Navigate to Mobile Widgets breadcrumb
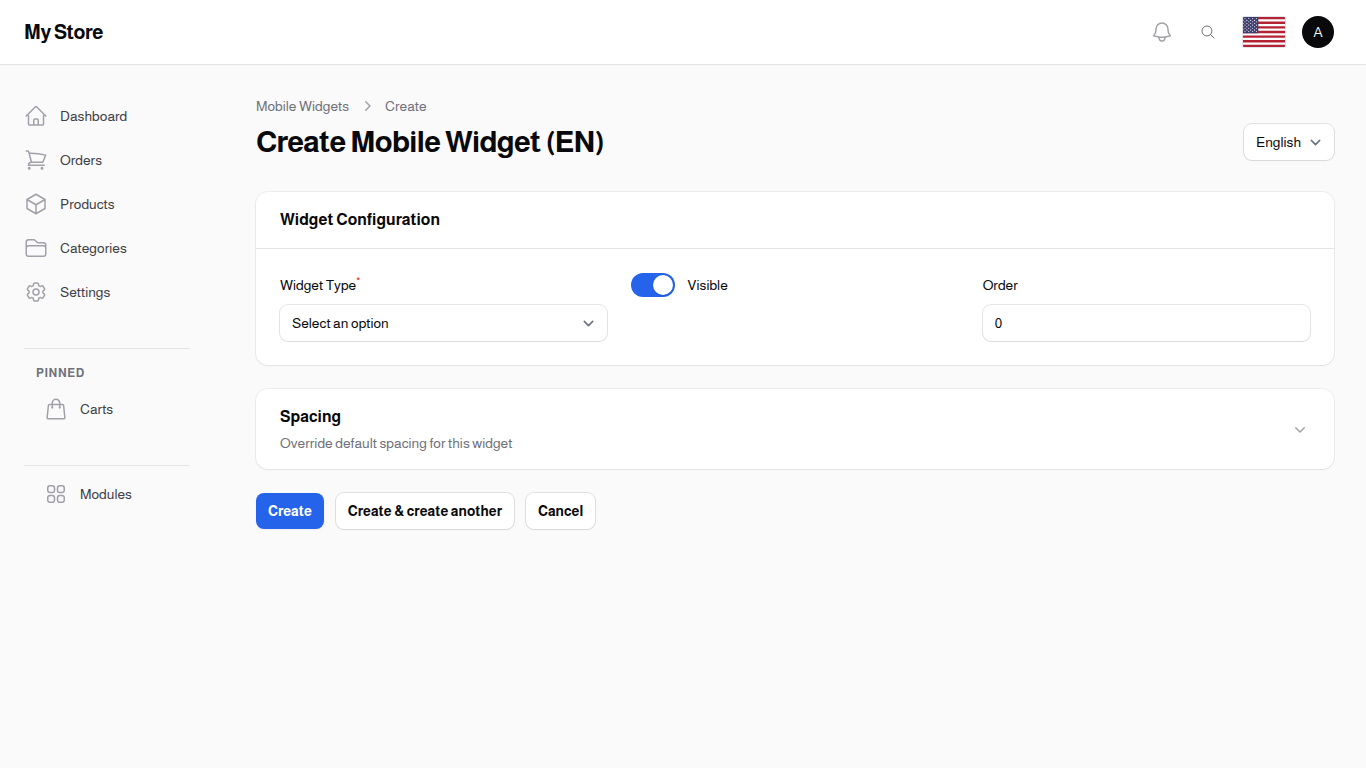Image resolution: width=1366 pixels, height=768 pixels. [x=302, y=106]
